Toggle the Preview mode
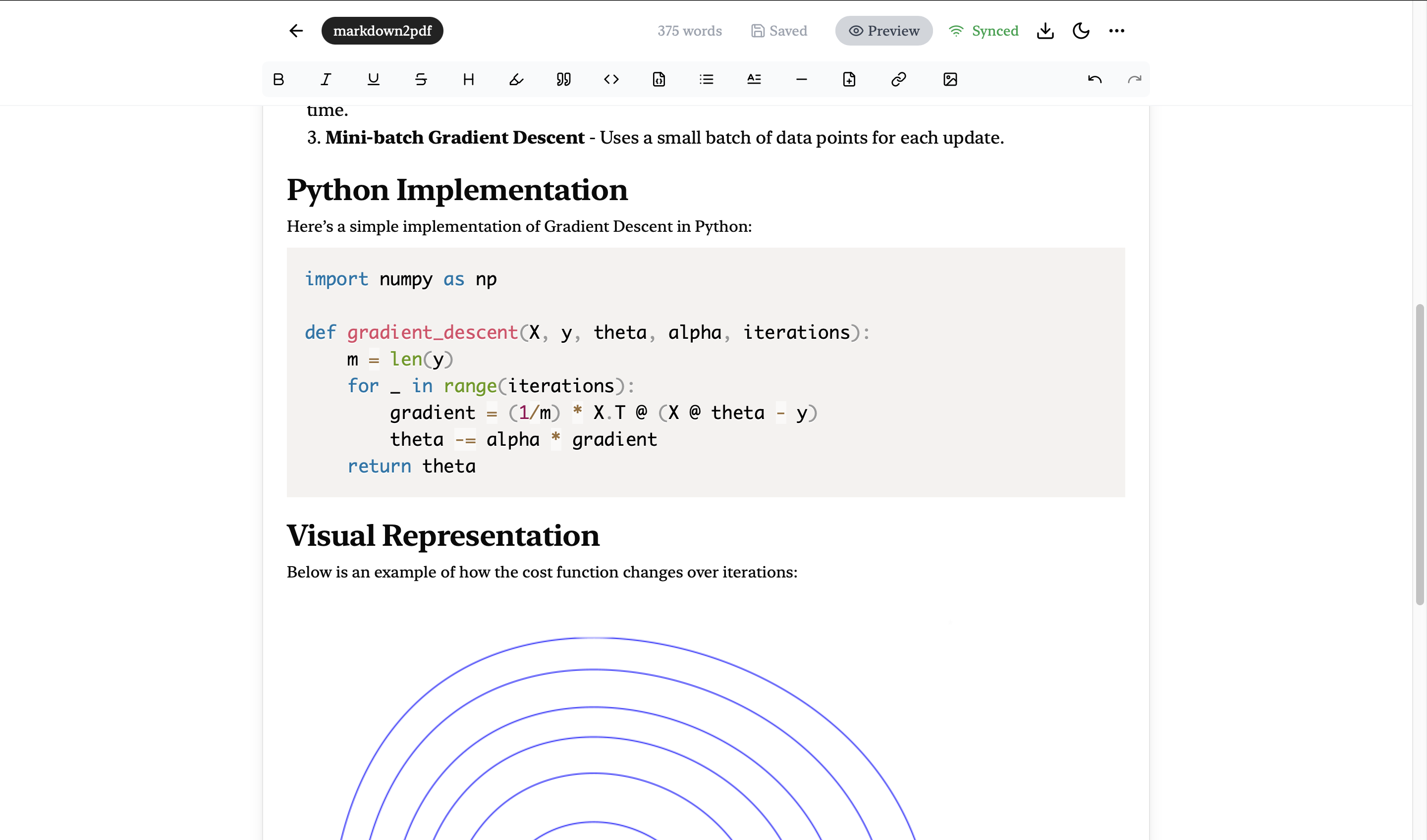Viewport: 1427px width, 840px height. 883,31
